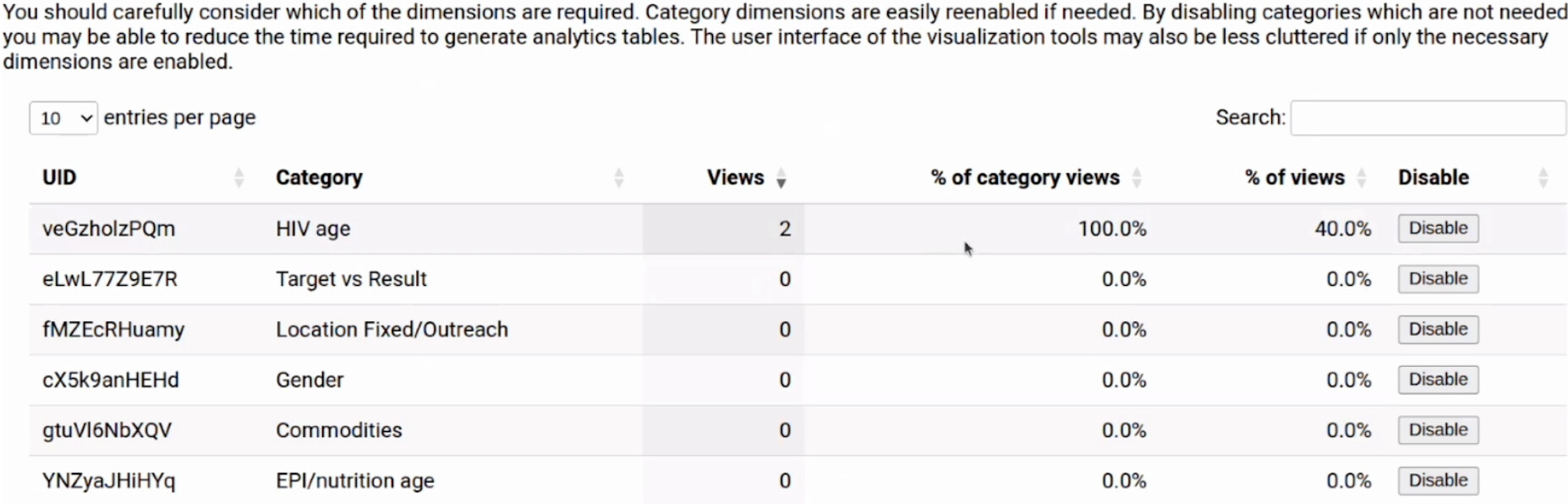Click sort arrows icon in Category column
This screenshot has width=1568, height=504.
(x=619, y=178)
